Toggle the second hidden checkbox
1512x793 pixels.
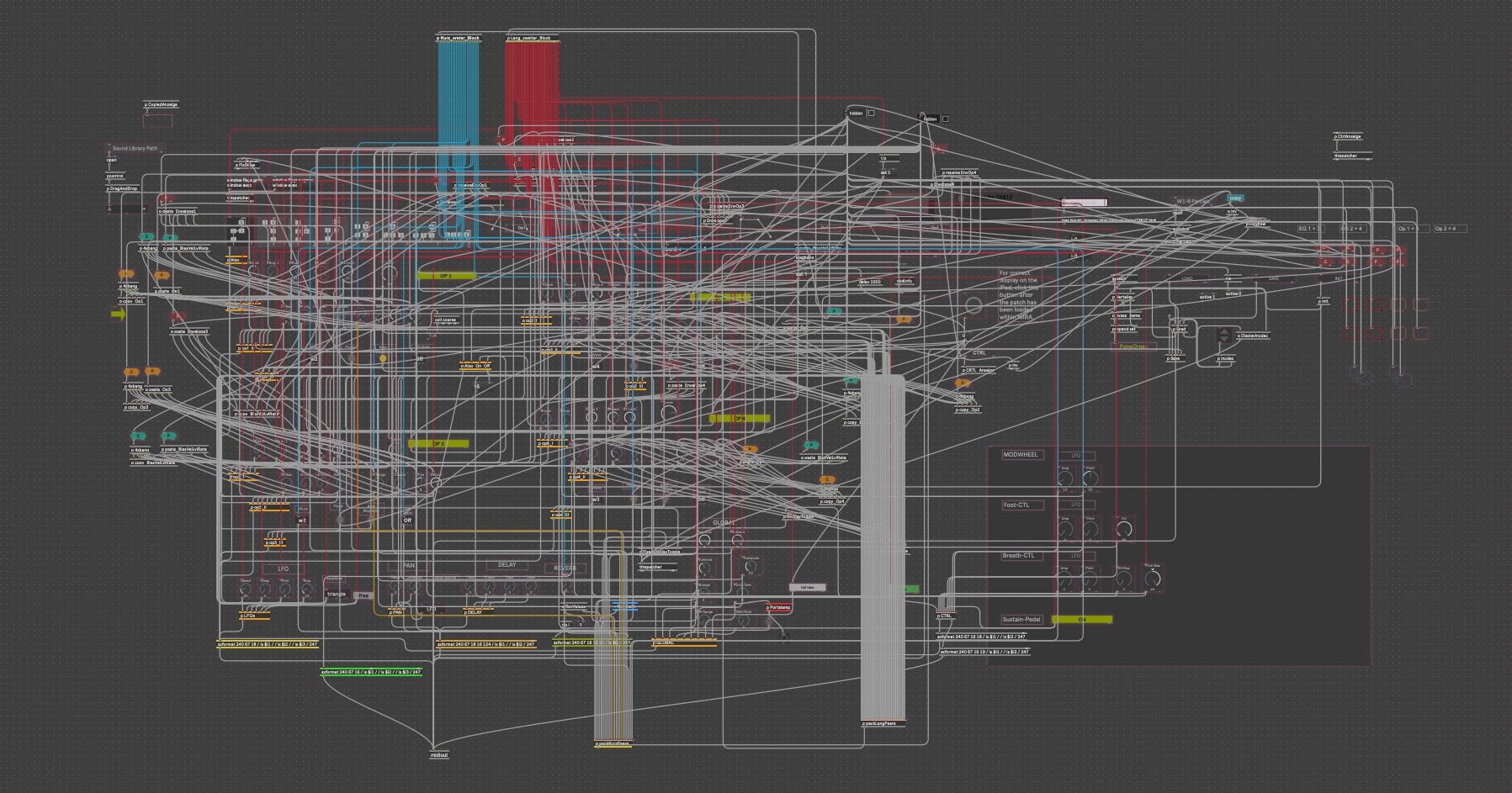945,119
